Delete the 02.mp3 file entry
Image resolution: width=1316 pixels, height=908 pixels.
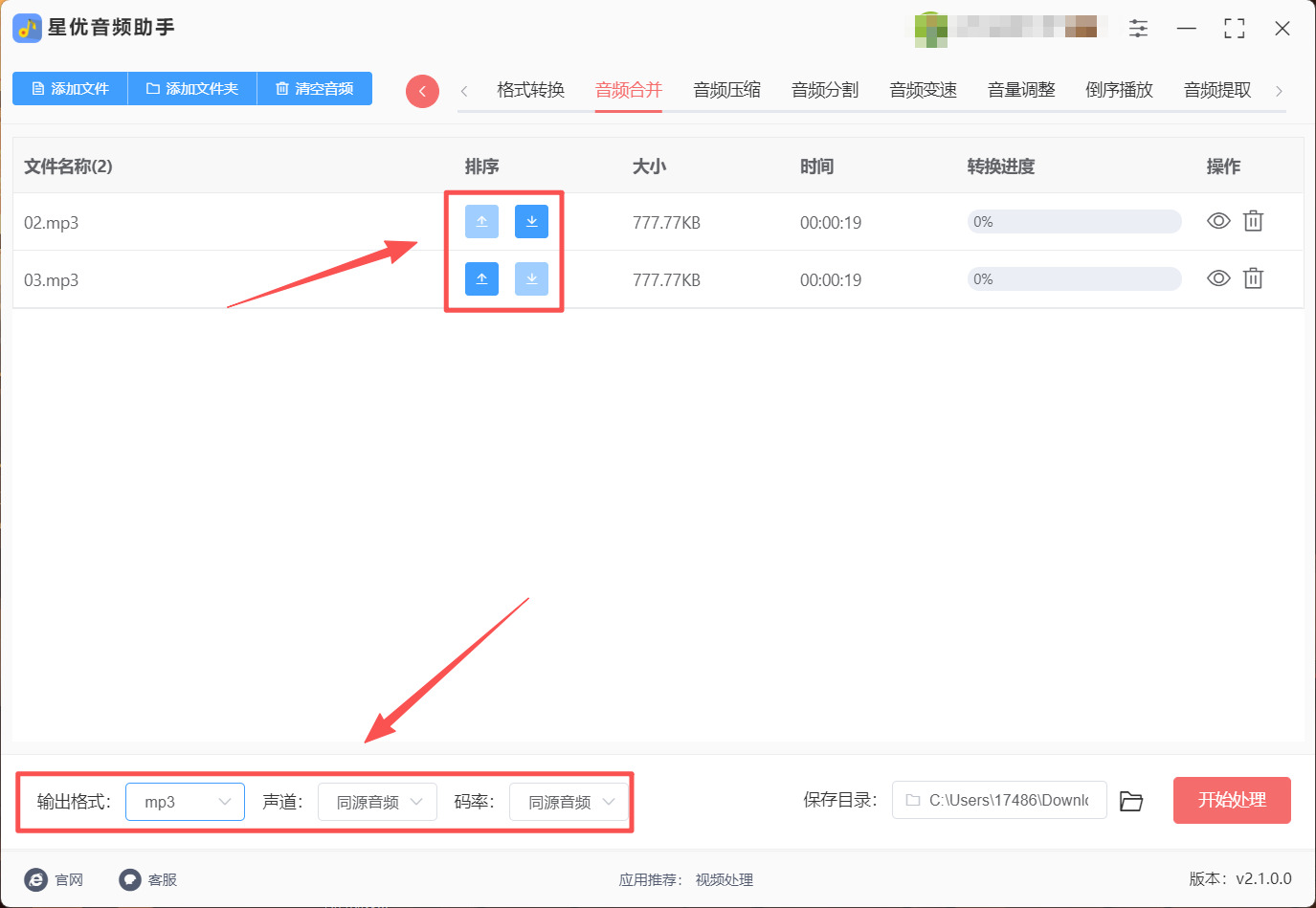pyautogui.click(x=1253, y=221)
